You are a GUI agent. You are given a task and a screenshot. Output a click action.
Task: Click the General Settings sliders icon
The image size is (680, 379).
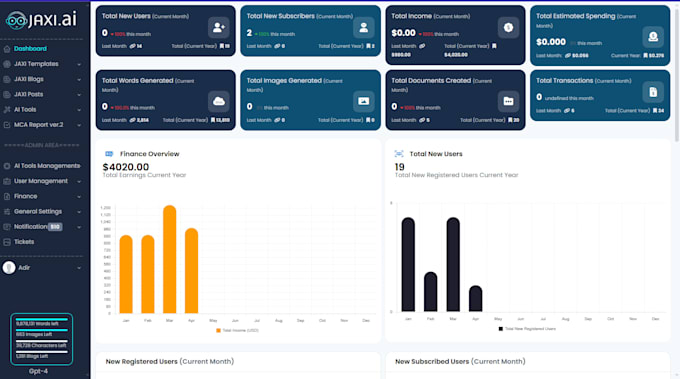tap(7, 212)
